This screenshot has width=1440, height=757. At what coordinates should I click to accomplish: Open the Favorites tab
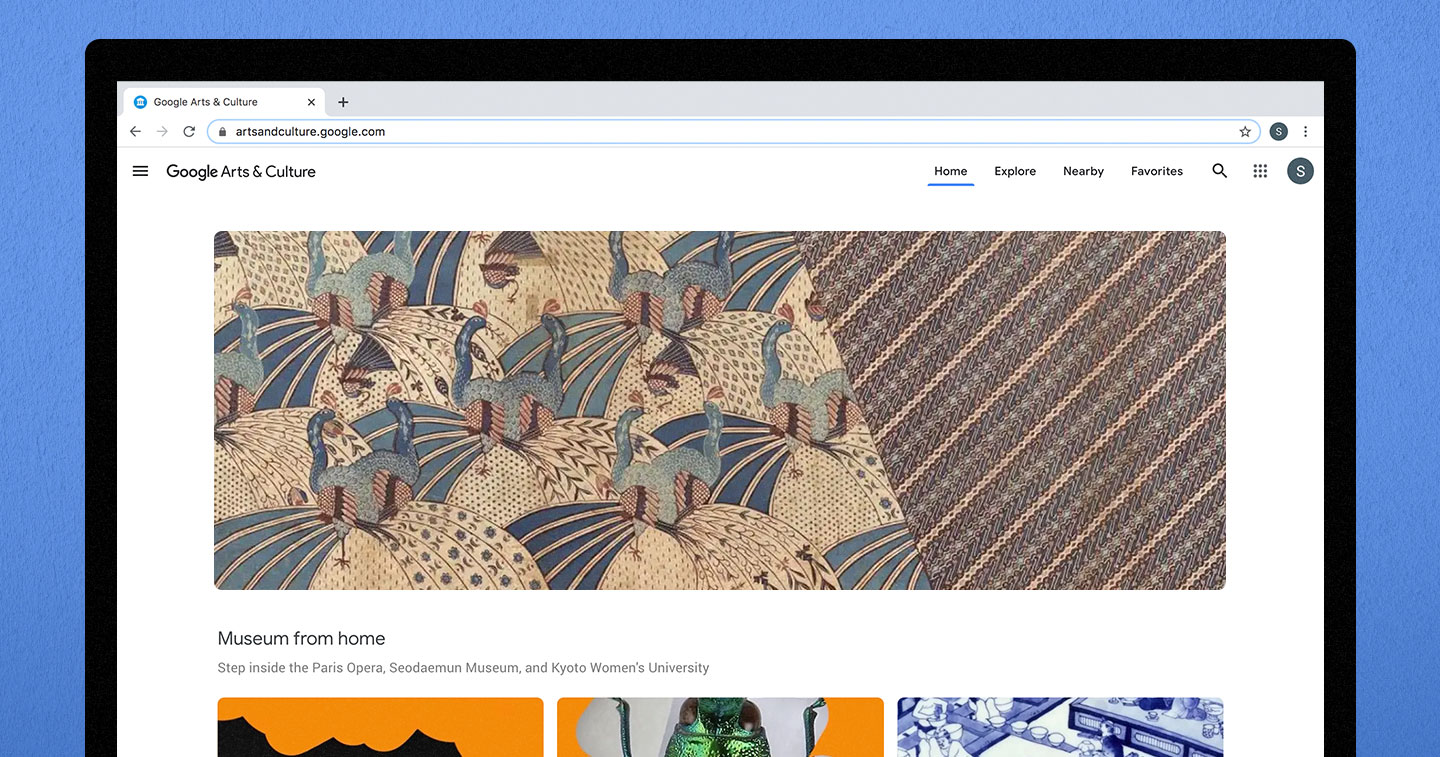[1156, 171]
